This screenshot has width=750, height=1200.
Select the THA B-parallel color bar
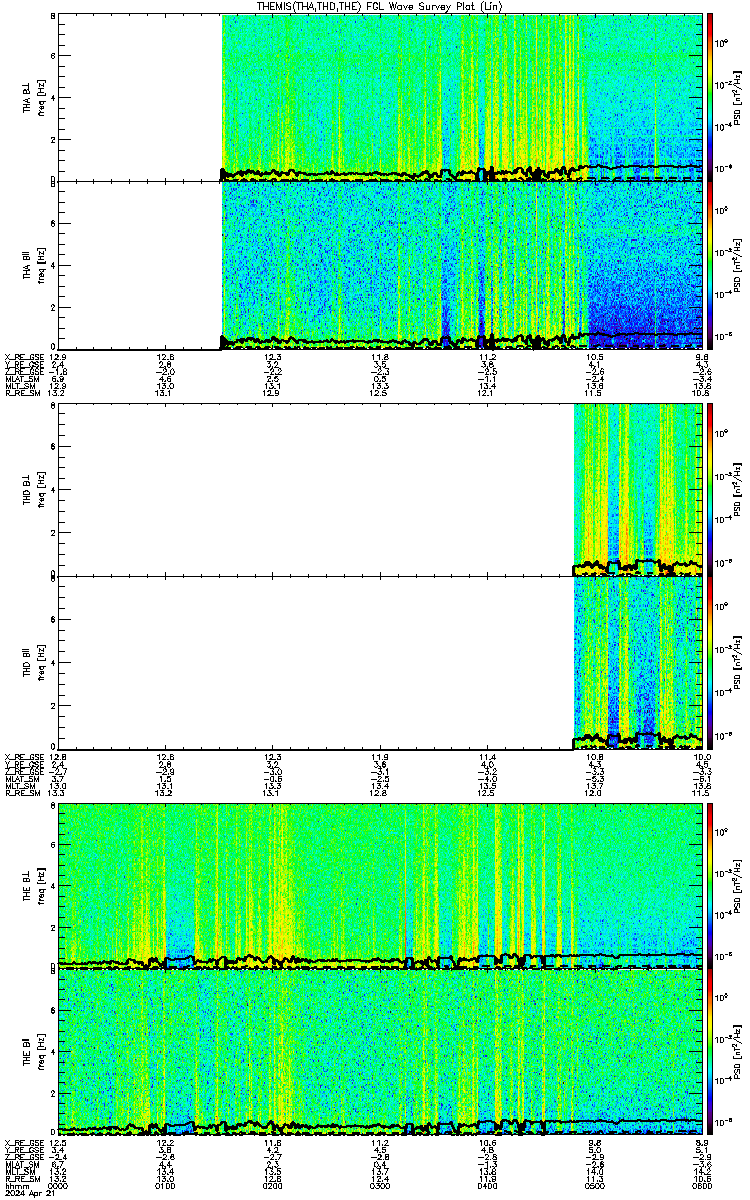pos(710,266)
